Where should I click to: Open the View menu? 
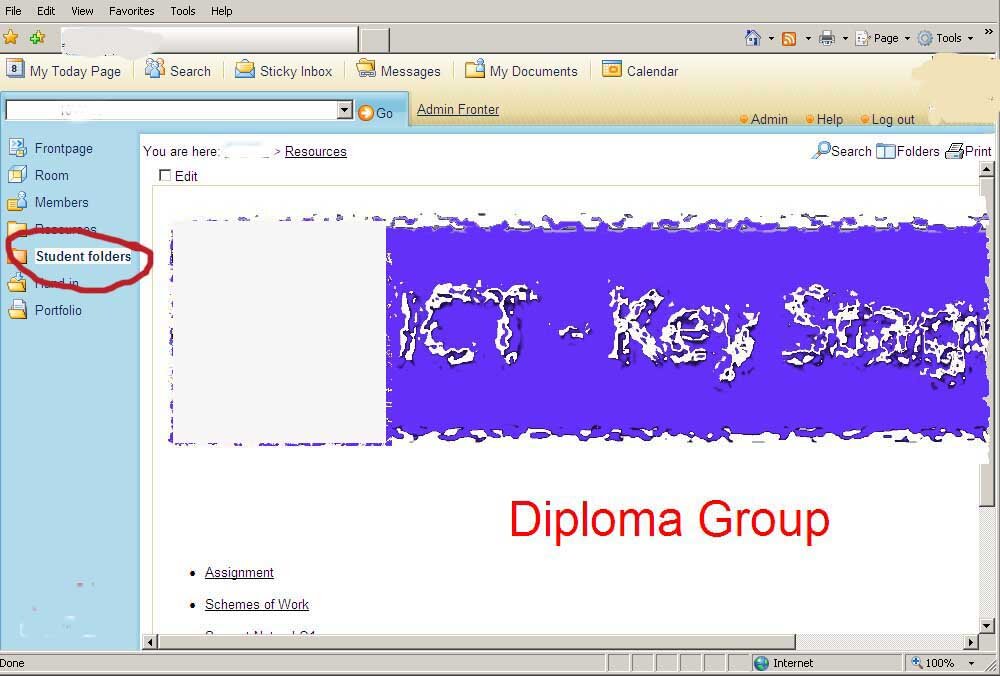coord(82,11)
